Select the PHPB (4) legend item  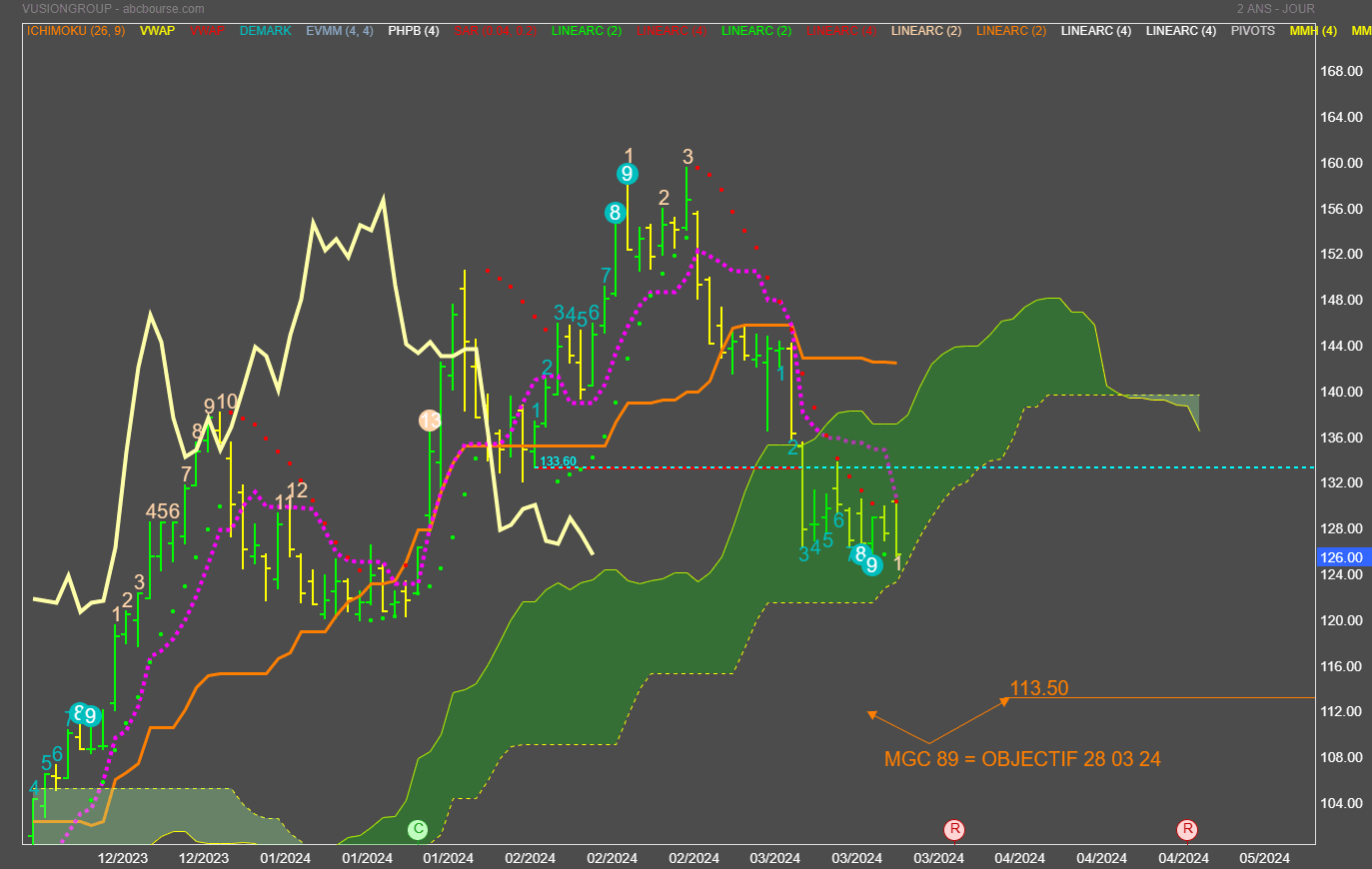coord(413,31)
